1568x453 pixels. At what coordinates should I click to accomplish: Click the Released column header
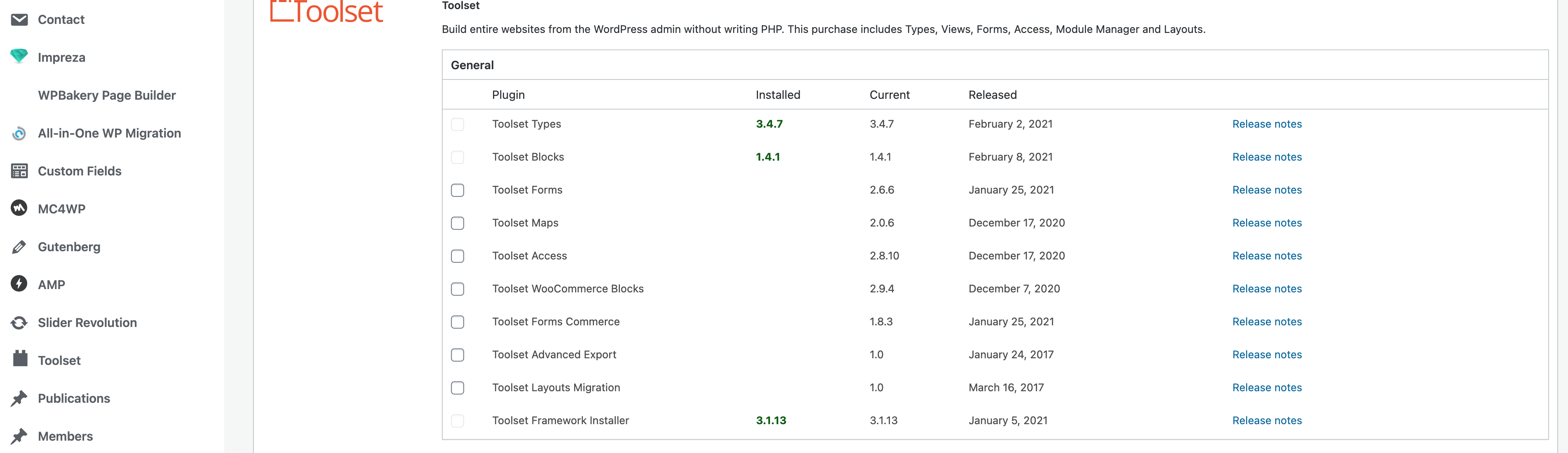point(992,95)
